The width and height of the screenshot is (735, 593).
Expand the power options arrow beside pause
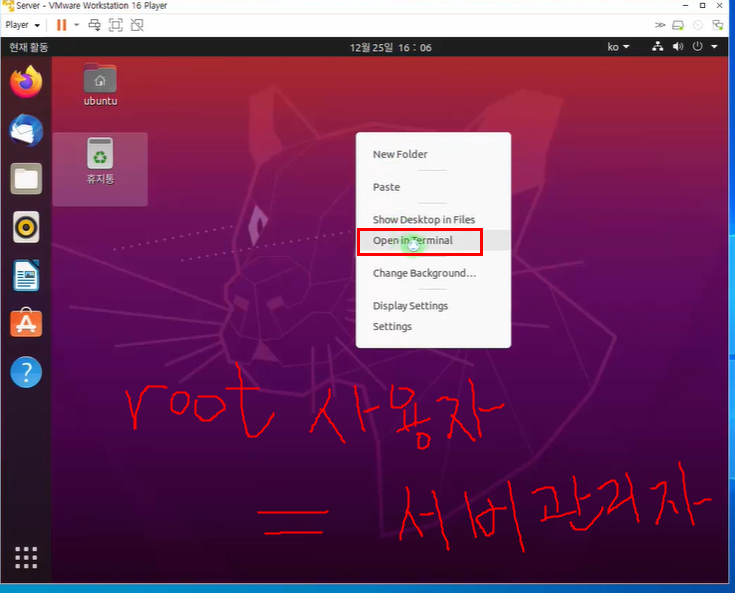[x=76, y=25]
